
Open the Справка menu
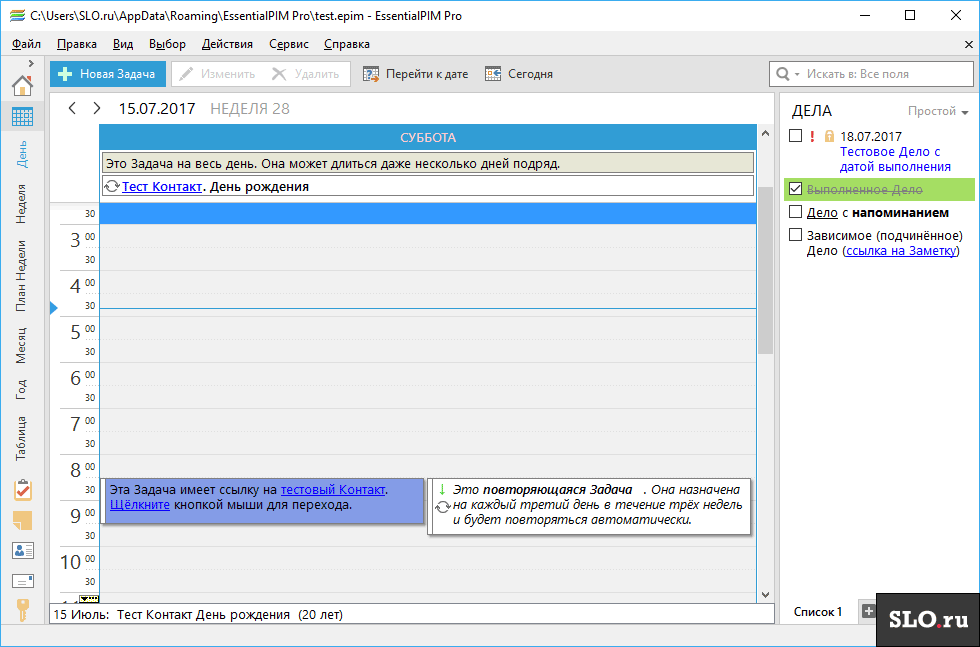click(347, 44)
